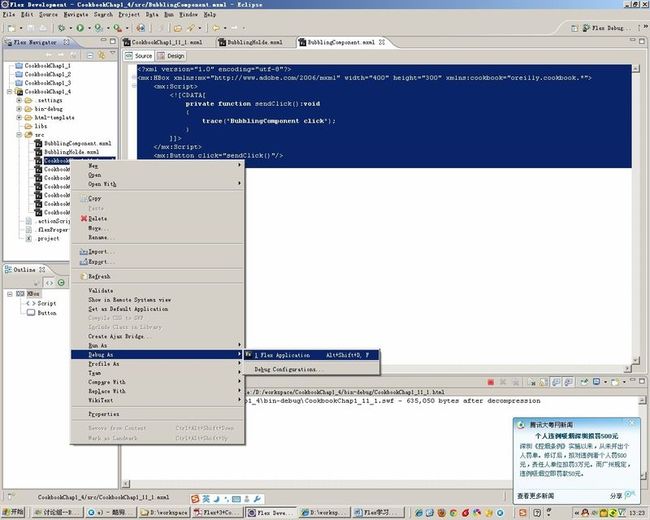Click editor vertical scrollbar up arrow
The width and height of the screenshot is (650, 520).
(x=636, y=69)
